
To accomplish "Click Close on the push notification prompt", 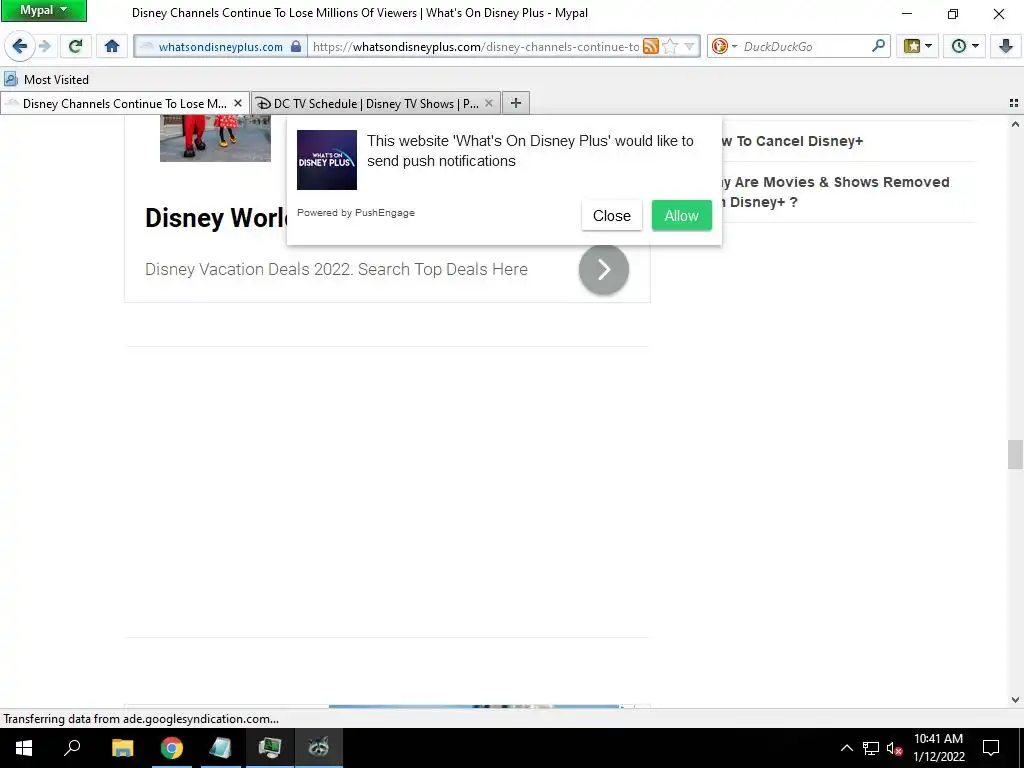I will click(612, 216).
